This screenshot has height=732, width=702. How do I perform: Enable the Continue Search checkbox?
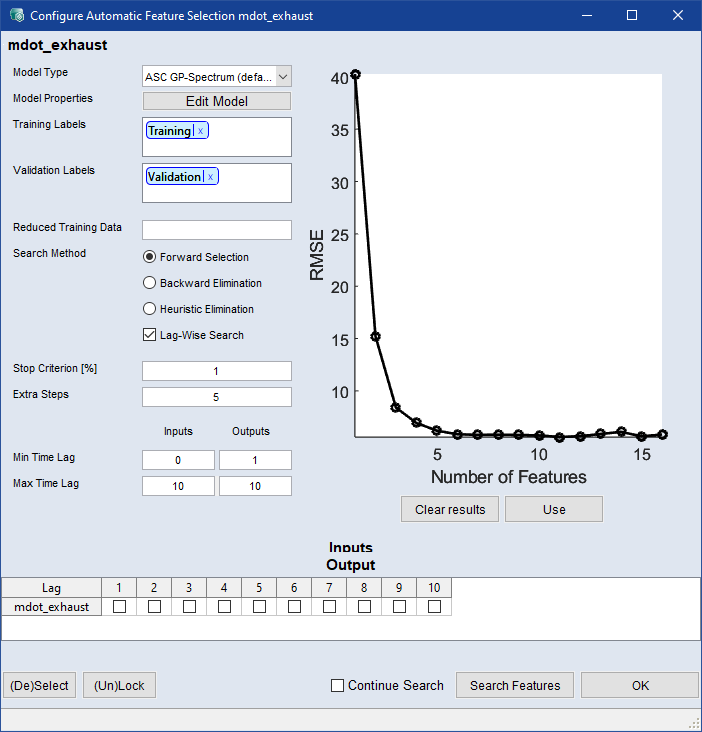pyautogui.click(x=338, y=685)
